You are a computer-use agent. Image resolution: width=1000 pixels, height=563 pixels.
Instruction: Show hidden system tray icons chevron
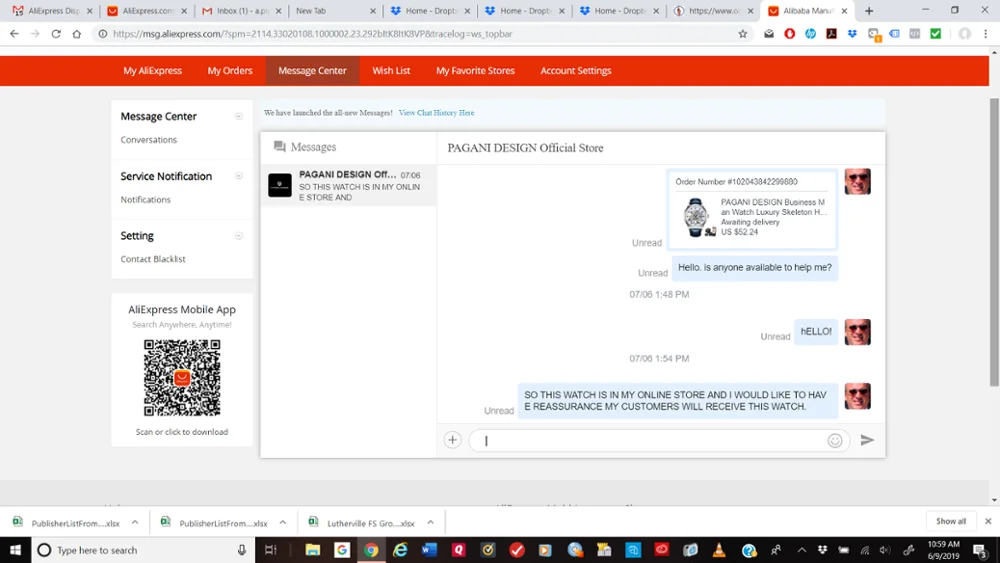pyautogui.click(x=801, y=550)
